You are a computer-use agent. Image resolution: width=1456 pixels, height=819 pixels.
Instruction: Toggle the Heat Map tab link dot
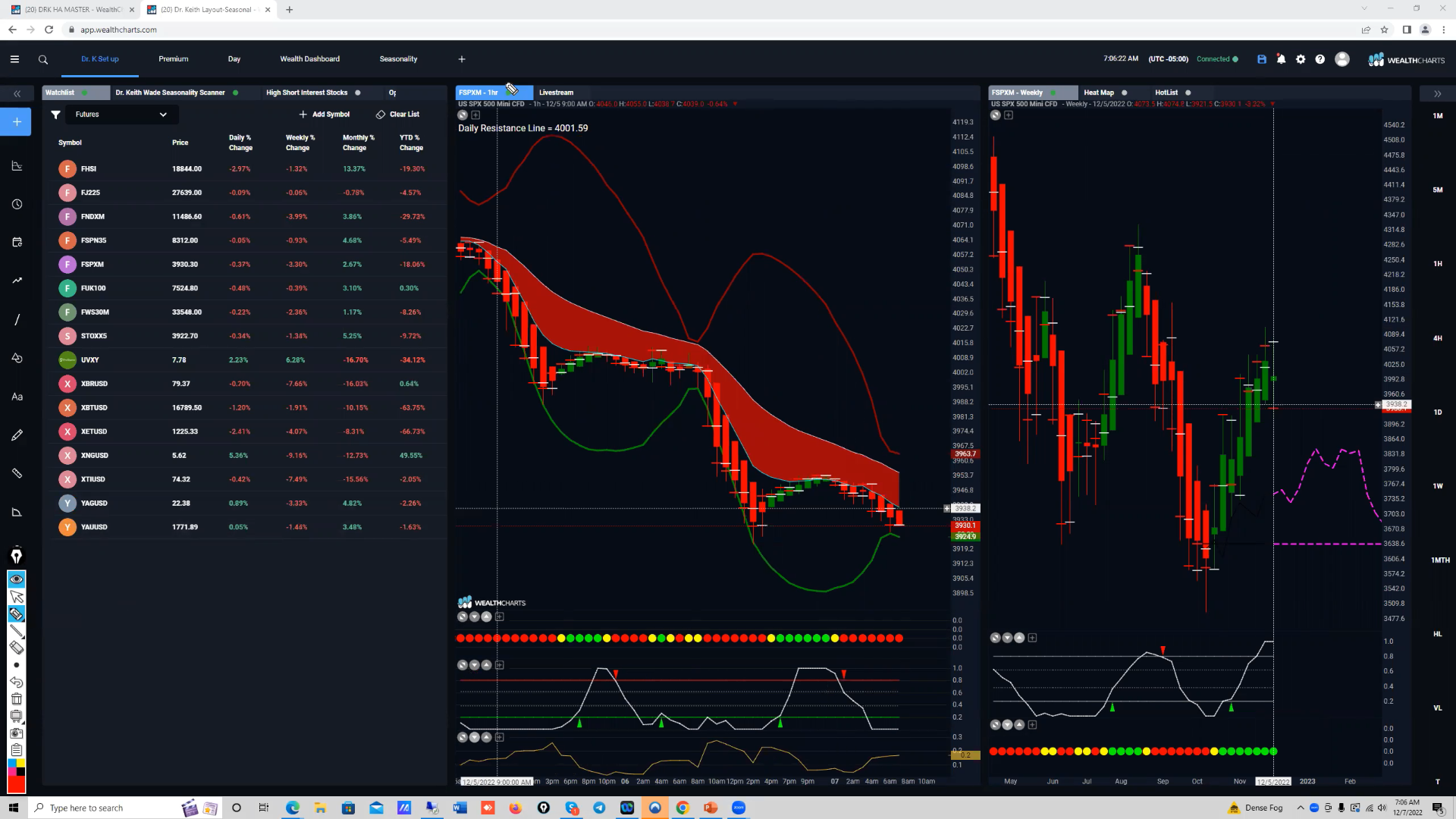click(1125, 93)
